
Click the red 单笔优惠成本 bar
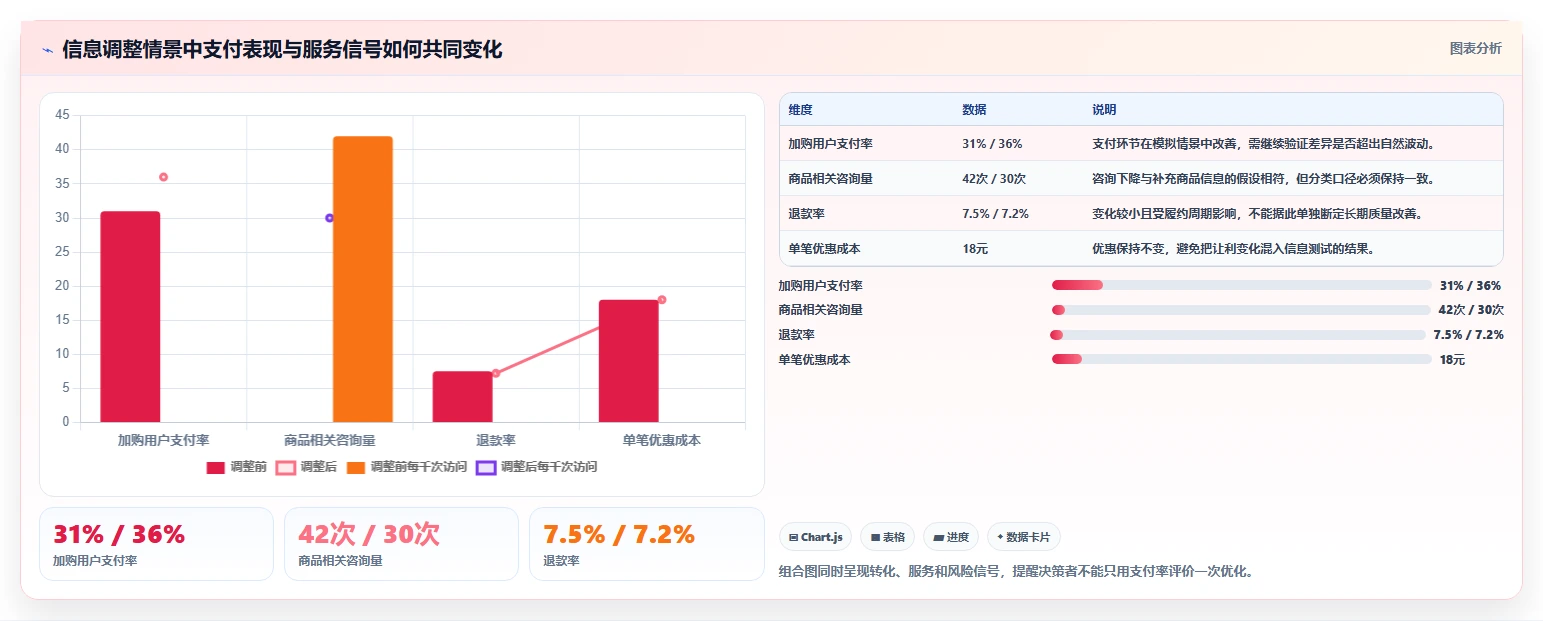[629, 361]
